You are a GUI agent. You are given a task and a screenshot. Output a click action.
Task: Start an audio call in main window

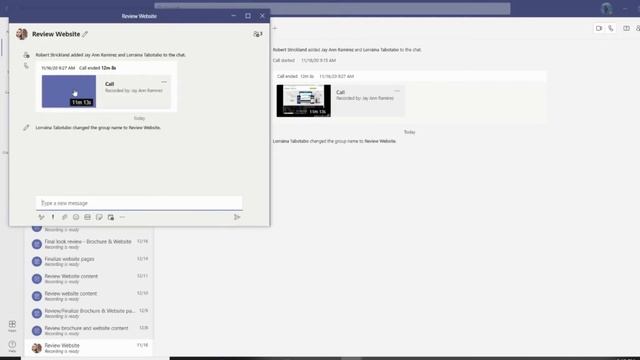tap(611, 29)
